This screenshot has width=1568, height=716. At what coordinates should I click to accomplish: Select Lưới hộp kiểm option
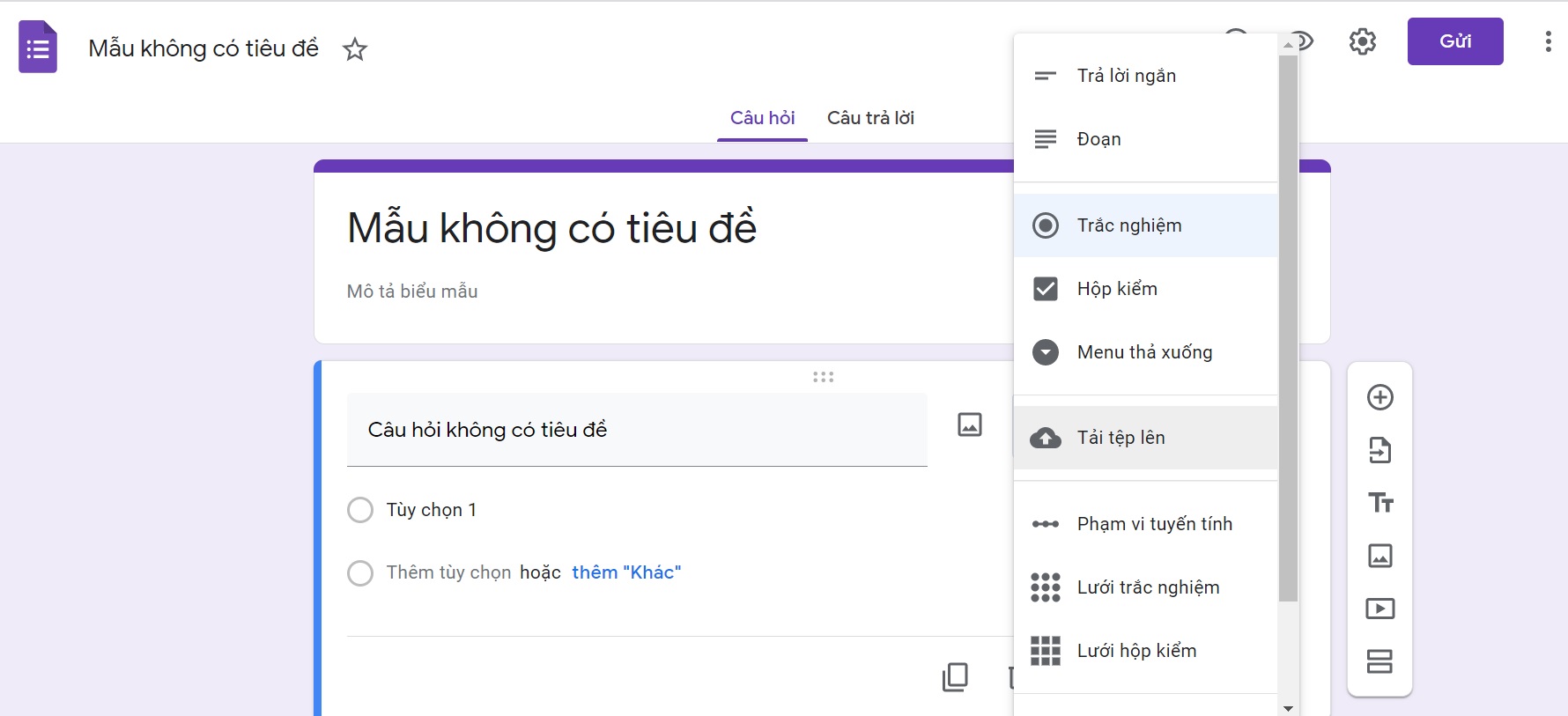click(x=1145, y=651)
